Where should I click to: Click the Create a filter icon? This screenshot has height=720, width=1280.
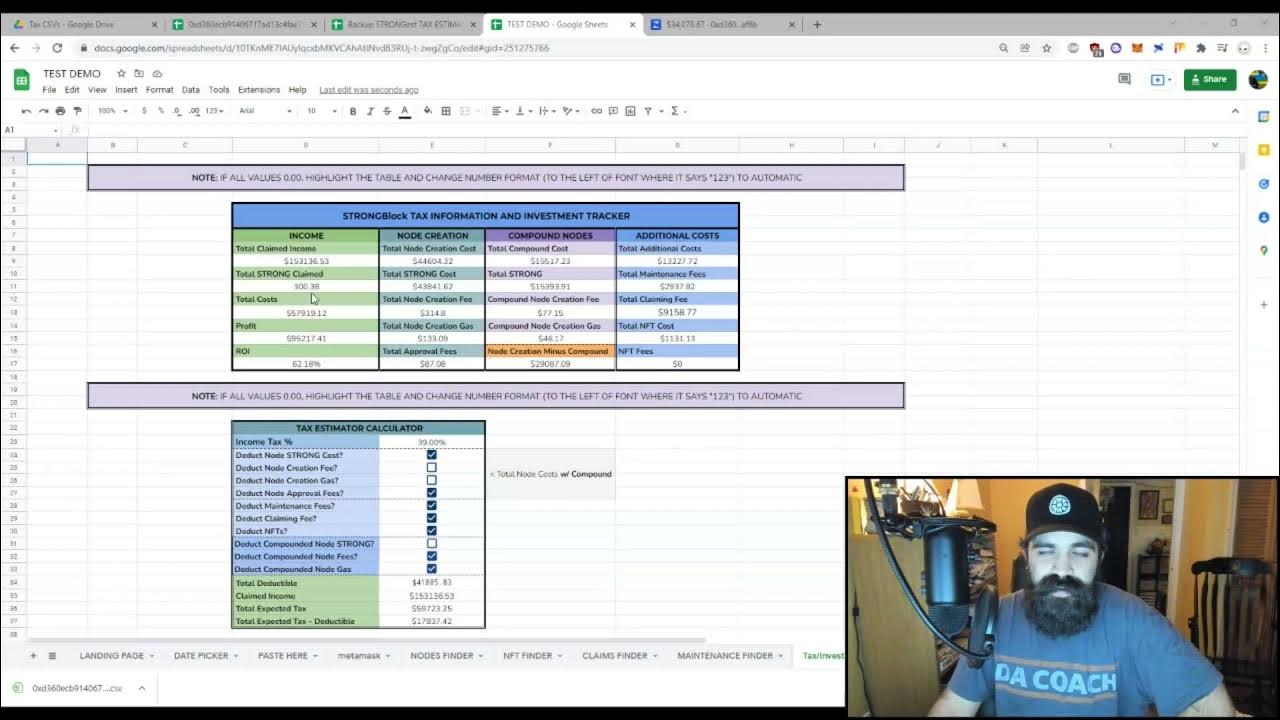click(x=649, y=111)
